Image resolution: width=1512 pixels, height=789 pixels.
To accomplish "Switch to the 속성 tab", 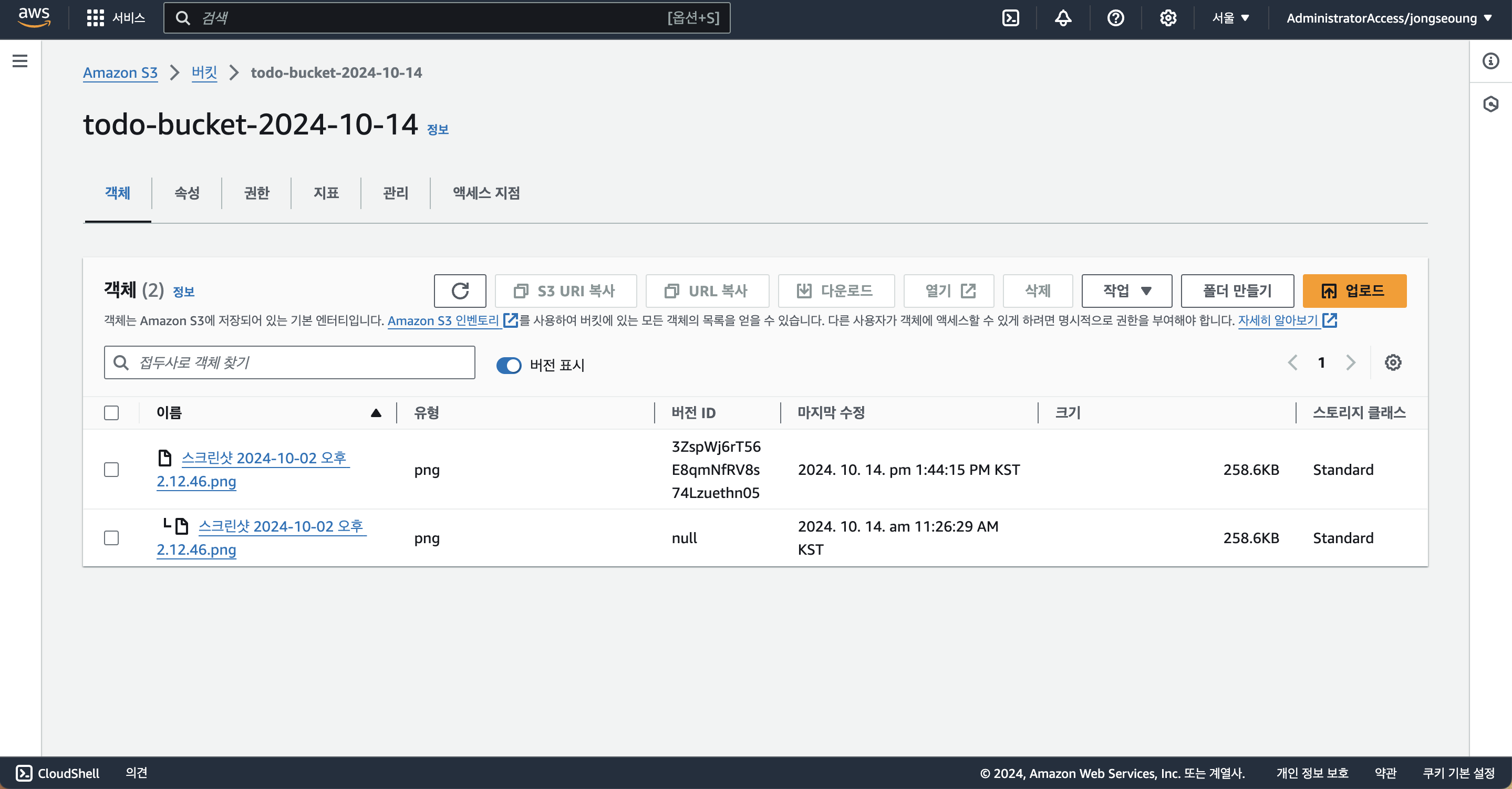I will click(187, 193).
